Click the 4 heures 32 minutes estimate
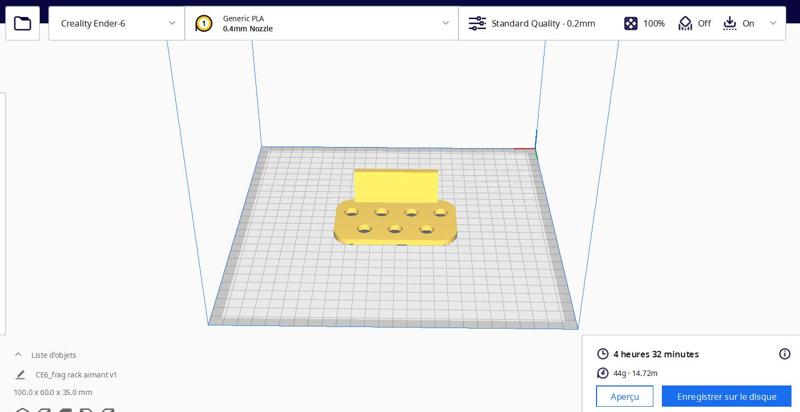 coord(656,354)
